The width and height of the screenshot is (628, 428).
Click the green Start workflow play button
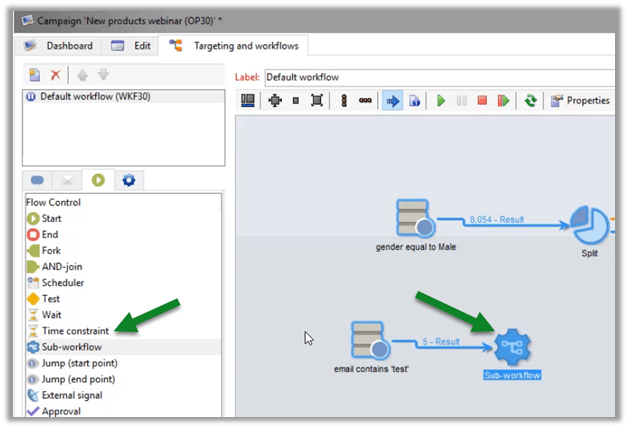click(x=440, y=101)
